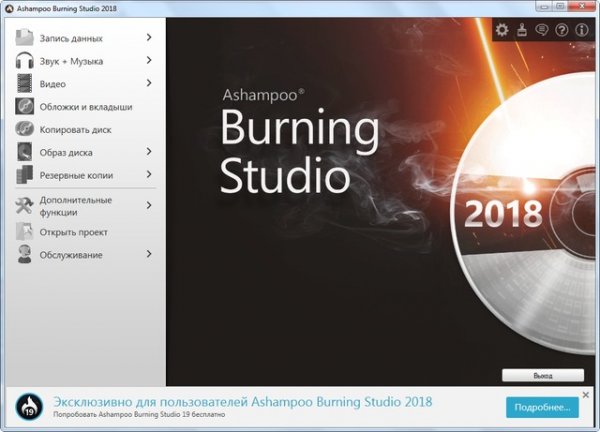The image size is (600, 432).
Task: Click the Выход button
Action: [x=543, y=375]
